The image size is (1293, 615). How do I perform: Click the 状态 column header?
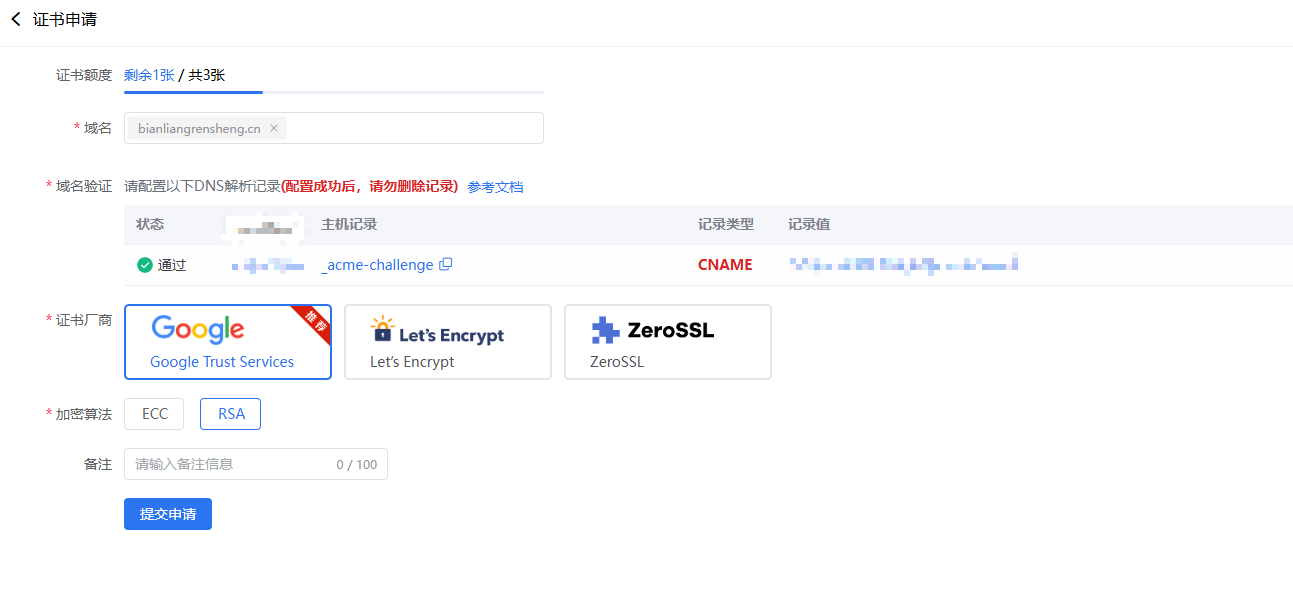(150, 224)
